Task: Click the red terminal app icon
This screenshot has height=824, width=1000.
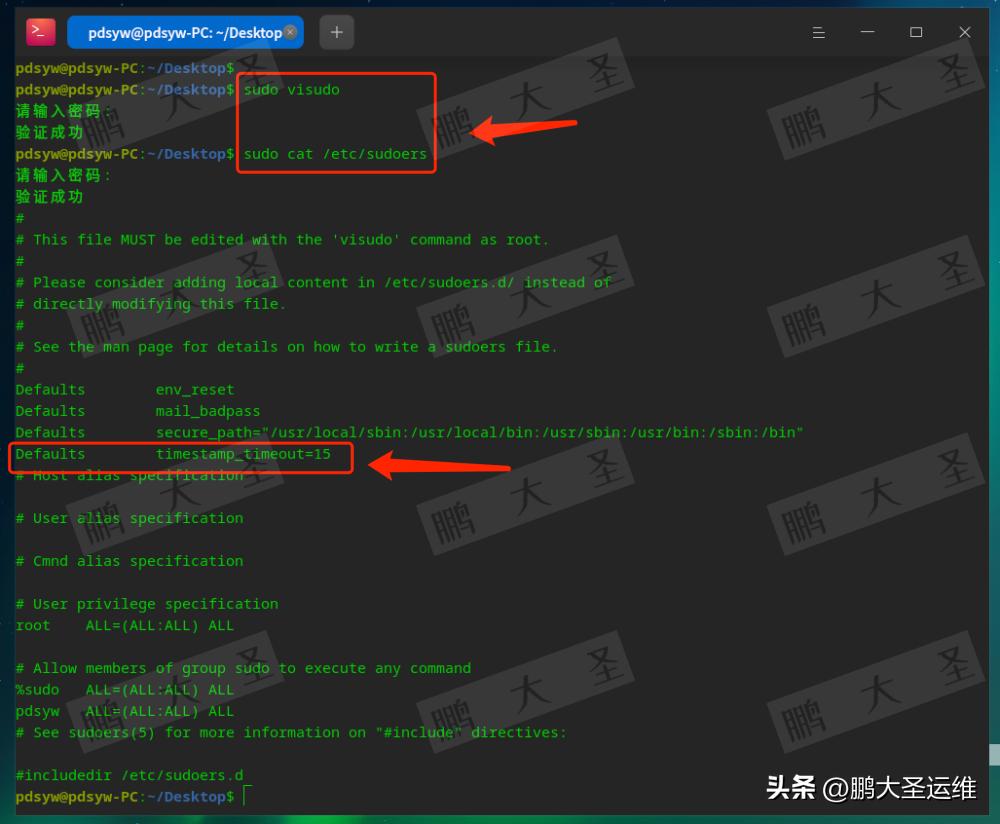Action: (41, 32)
